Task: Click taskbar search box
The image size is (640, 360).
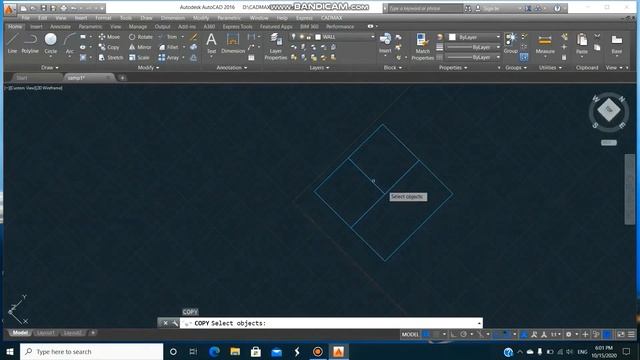Action: pos(91,351)
